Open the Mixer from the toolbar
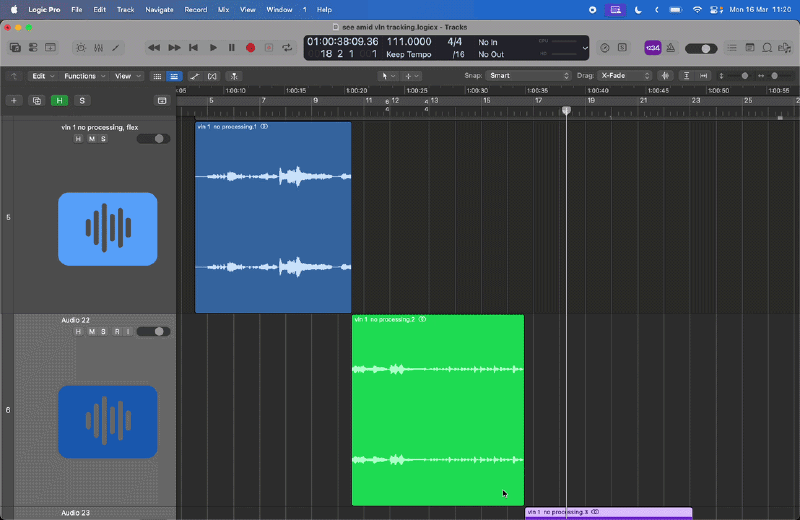This screenshot has width=800, height=520. point(98,47)
